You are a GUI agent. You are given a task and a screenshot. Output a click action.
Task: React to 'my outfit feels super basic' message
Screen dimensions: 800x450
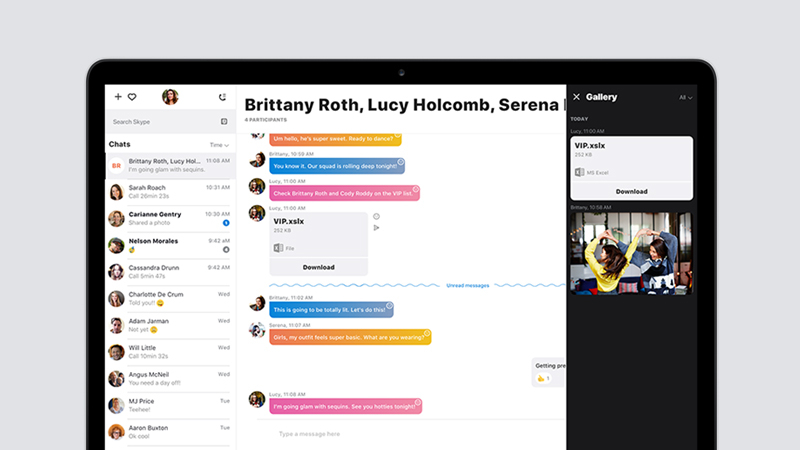pyautogui.click(x=427, y=333)
